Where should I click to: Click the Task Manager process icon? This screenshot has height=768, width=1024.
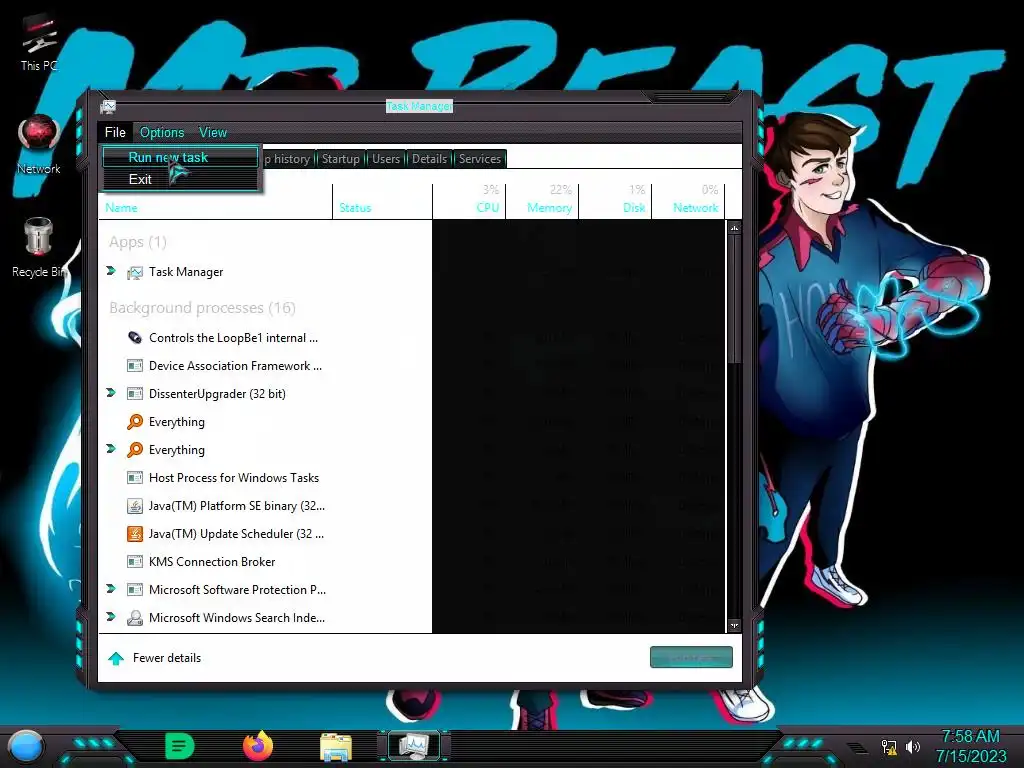pyautogui.click(x=135, y=272)
